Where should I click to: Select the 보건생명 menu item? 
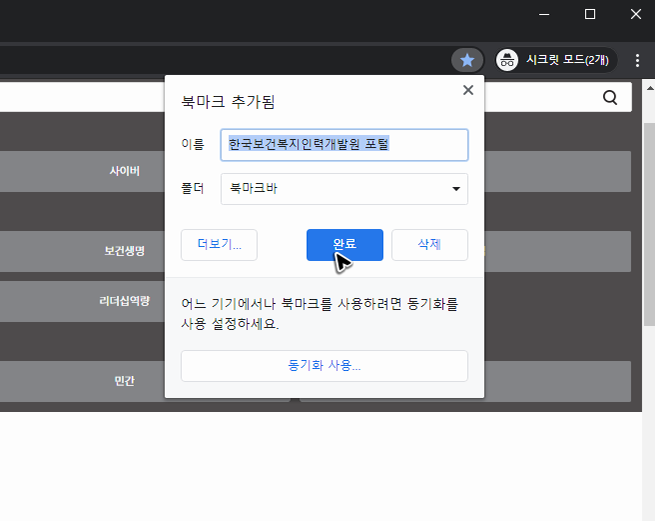(124, 251)
